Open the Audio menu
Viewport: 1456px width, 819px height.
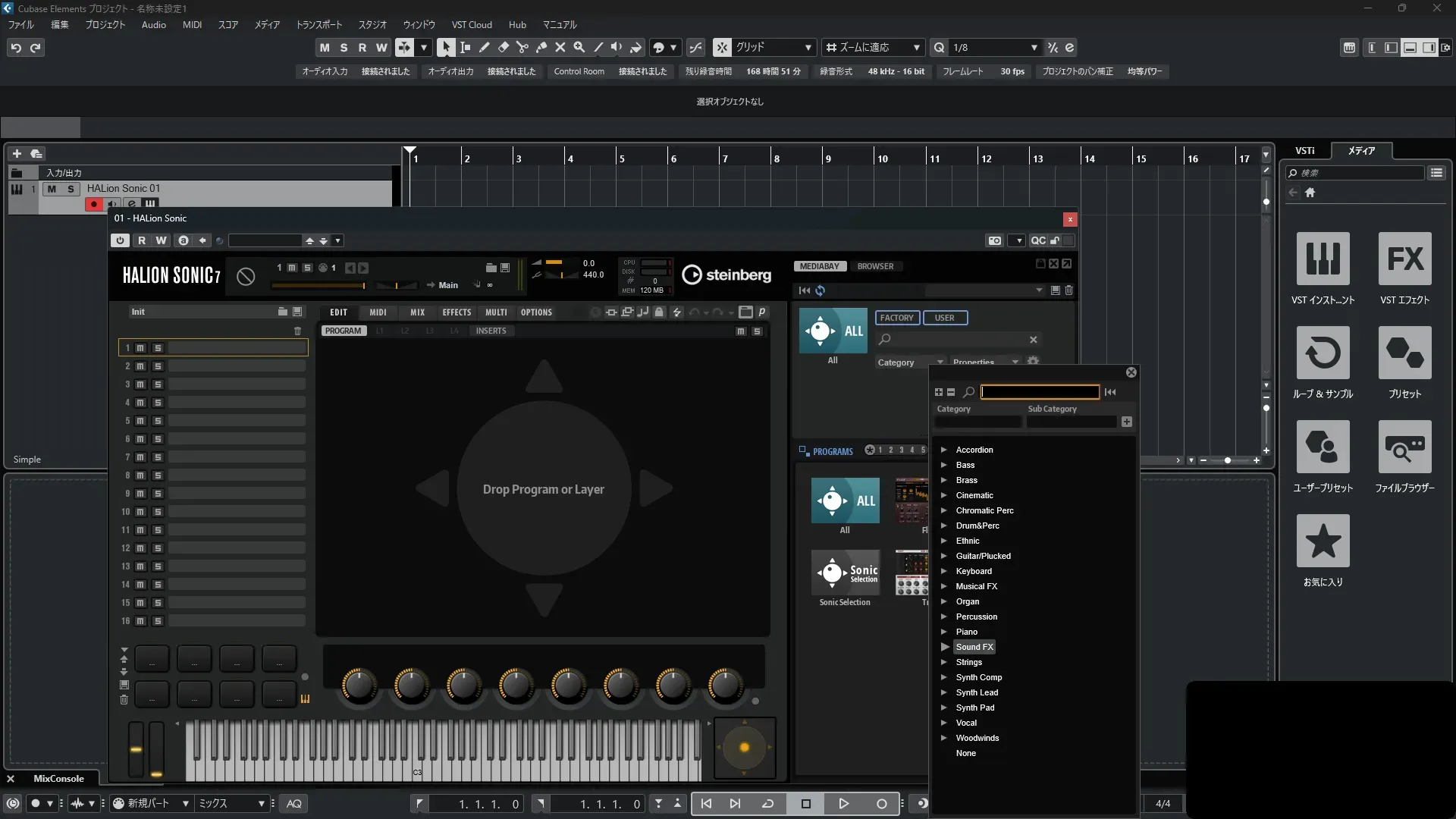pos(153,24)
